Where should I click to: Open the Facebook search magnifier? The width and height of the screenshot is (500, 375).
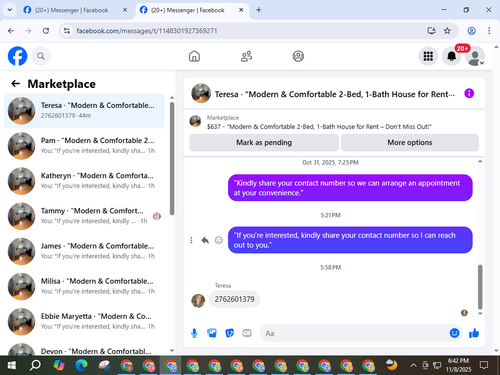point(41,56)
